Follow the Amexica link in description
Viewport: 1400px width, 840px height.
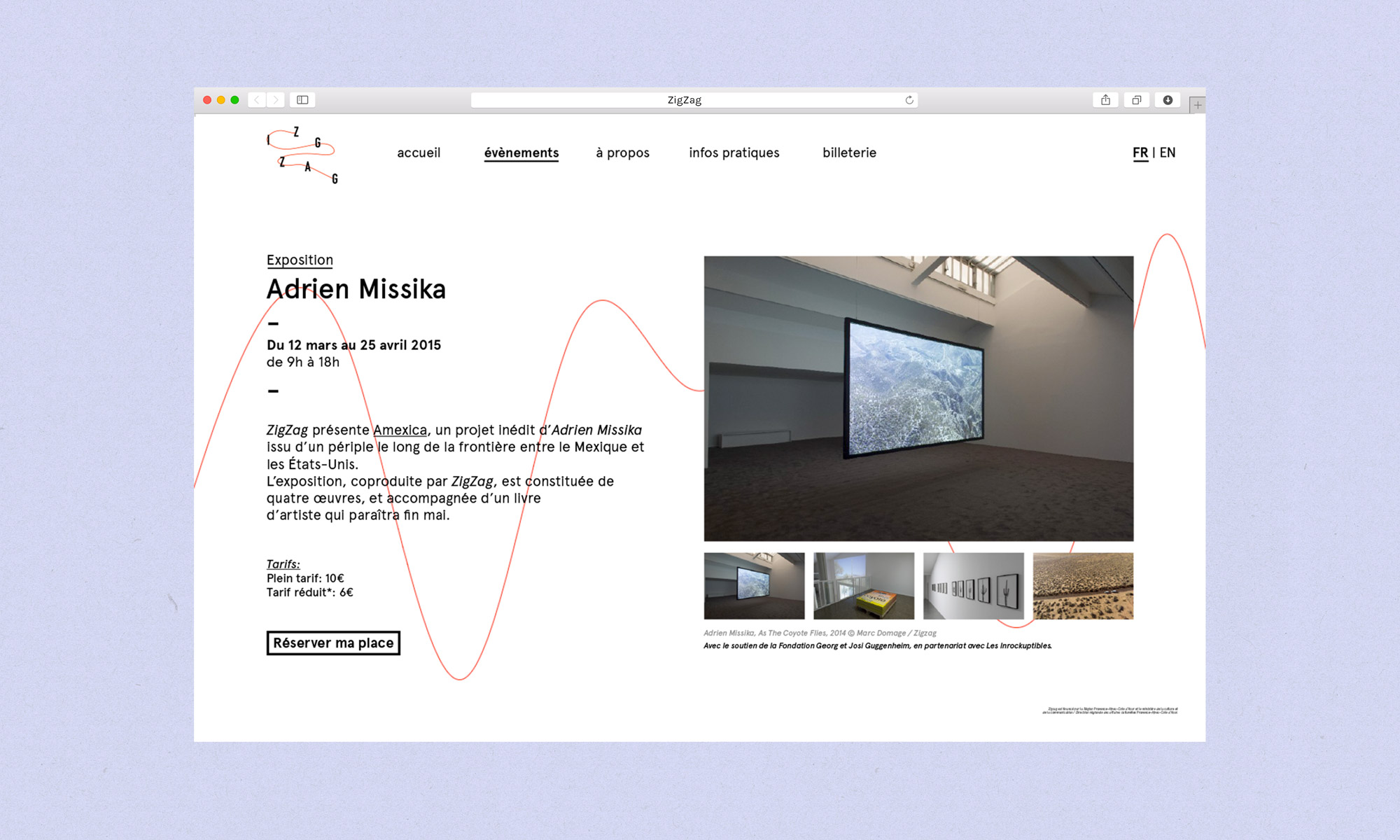[x=400, y=430]
